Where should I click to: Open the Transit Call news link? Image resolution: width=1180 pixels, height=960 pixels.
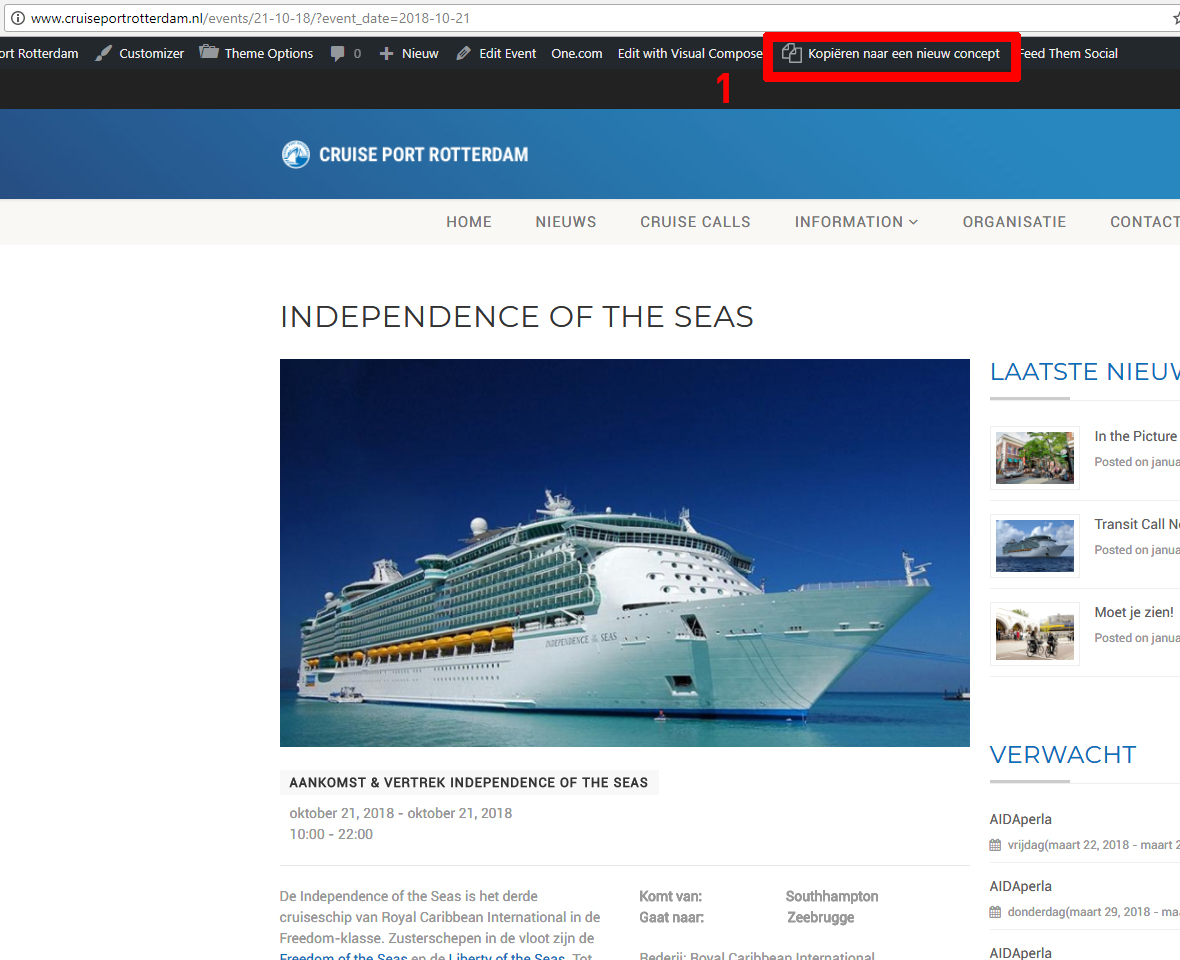click(x=1137, y=524)
